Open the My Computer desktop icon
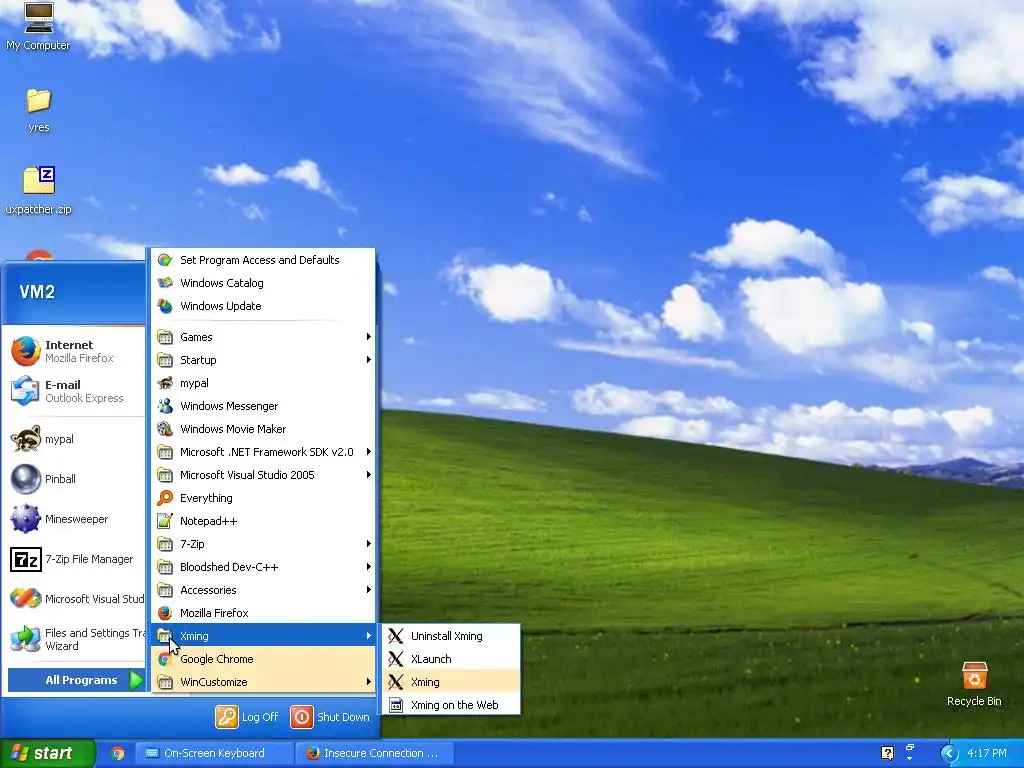This screenshot has width=1024, height=768. (38, 26)
